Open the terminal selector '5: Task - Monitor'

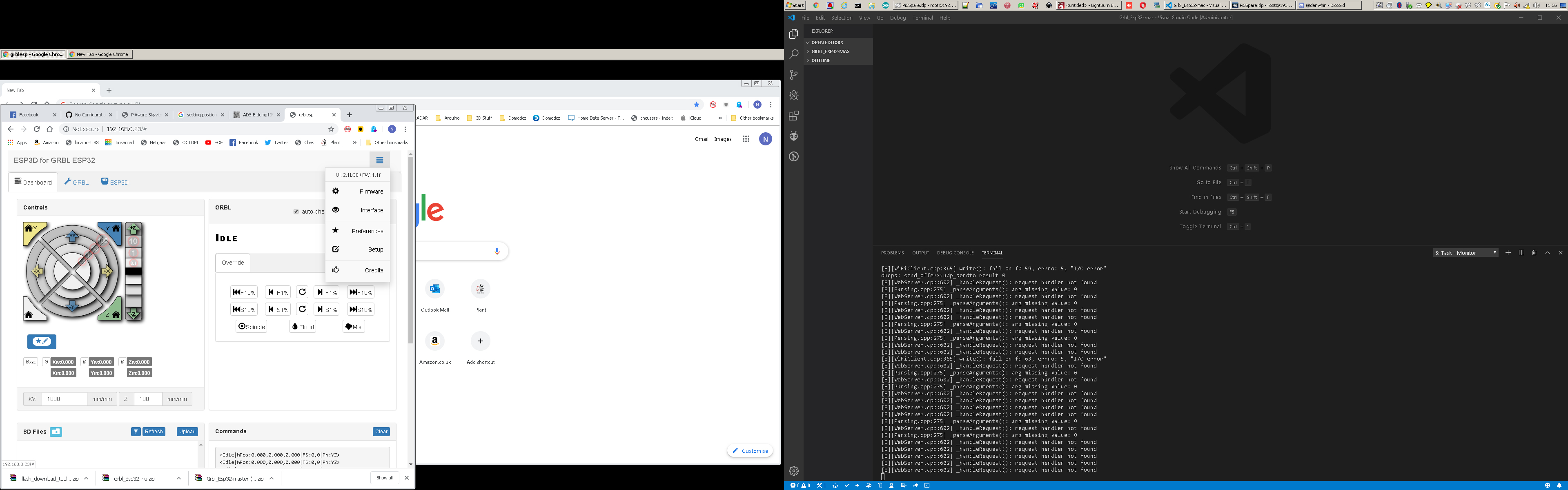click(x=1466, y=253)
